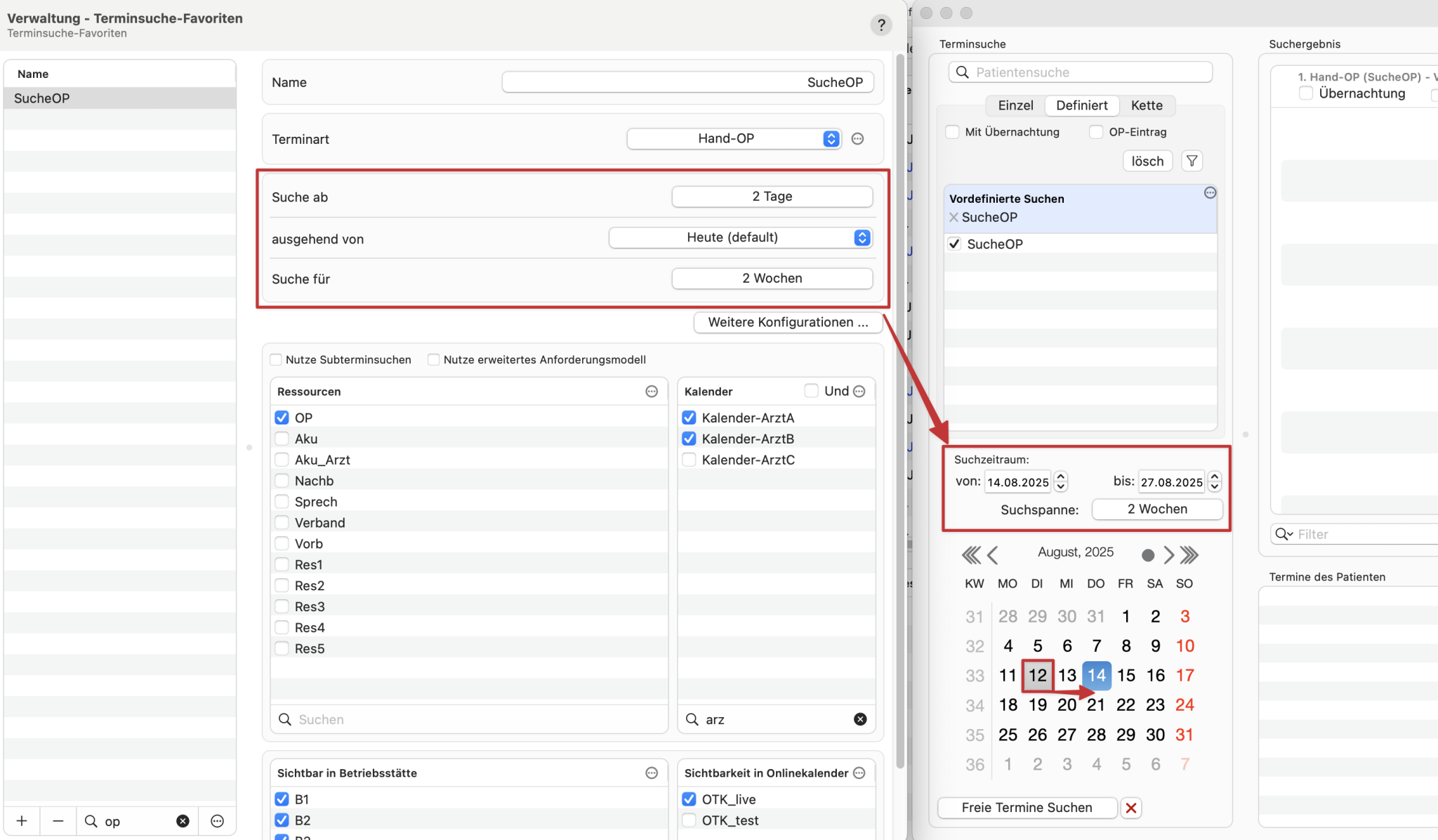This screenshot has height=840, width=1438.
Task: Open the favorites list more-options icon
Action: point(218,821)
